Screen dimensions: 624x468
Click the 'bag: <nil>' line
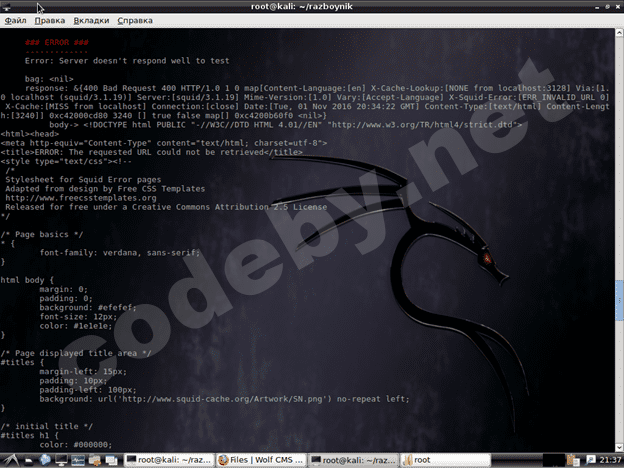[49, 79]
